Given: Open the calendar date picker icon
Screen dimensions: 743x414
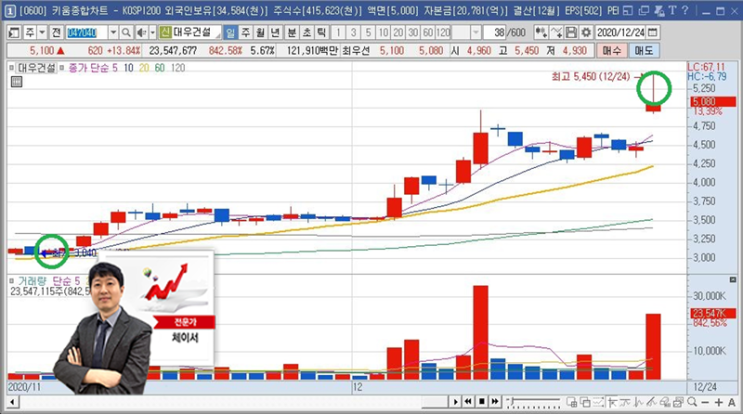Looking at the screenshot, I should click(652, 32).
